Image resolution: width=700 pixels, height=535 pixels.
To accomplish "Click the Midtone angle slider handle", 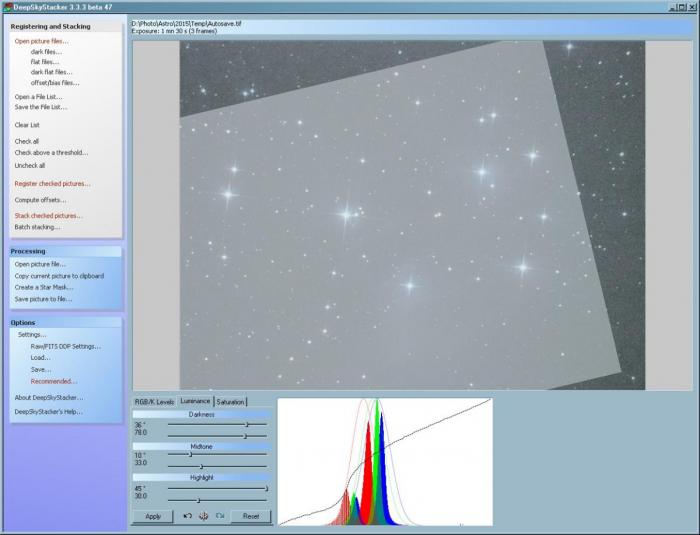I will tap(191, 454).
